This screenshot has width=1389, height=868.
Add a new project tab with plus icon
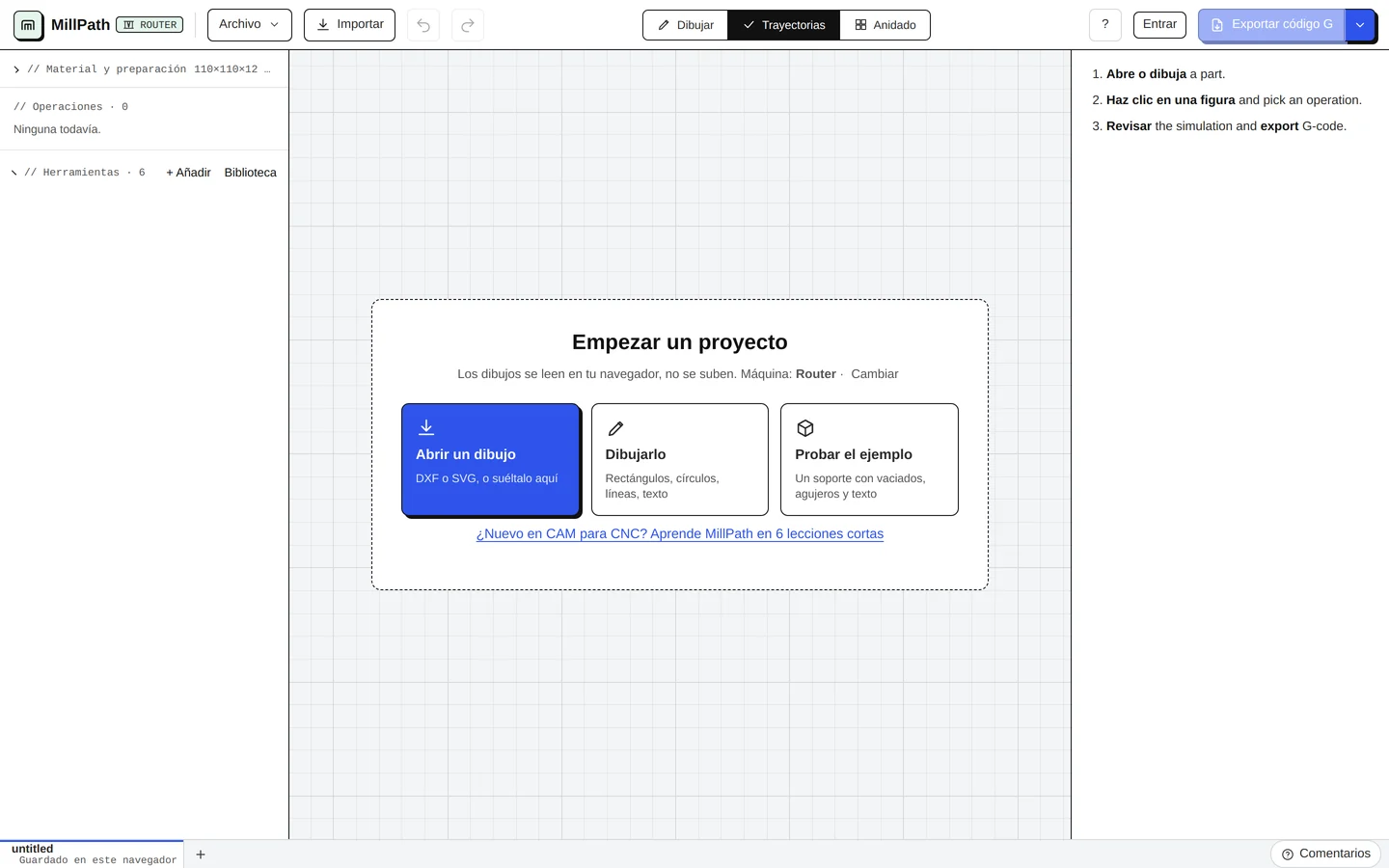point(201,854)
